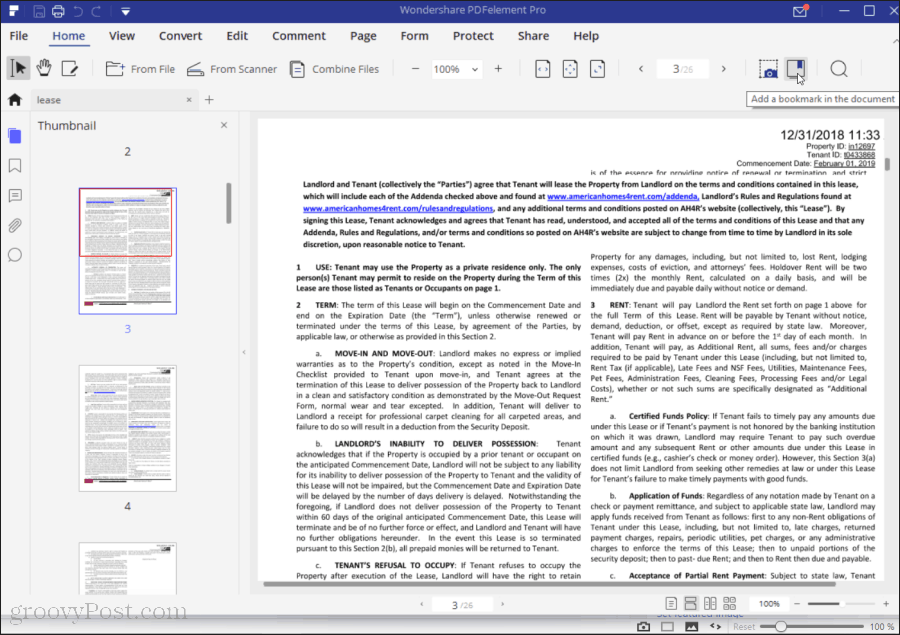Open the Comments panel in sidebar

13,195
